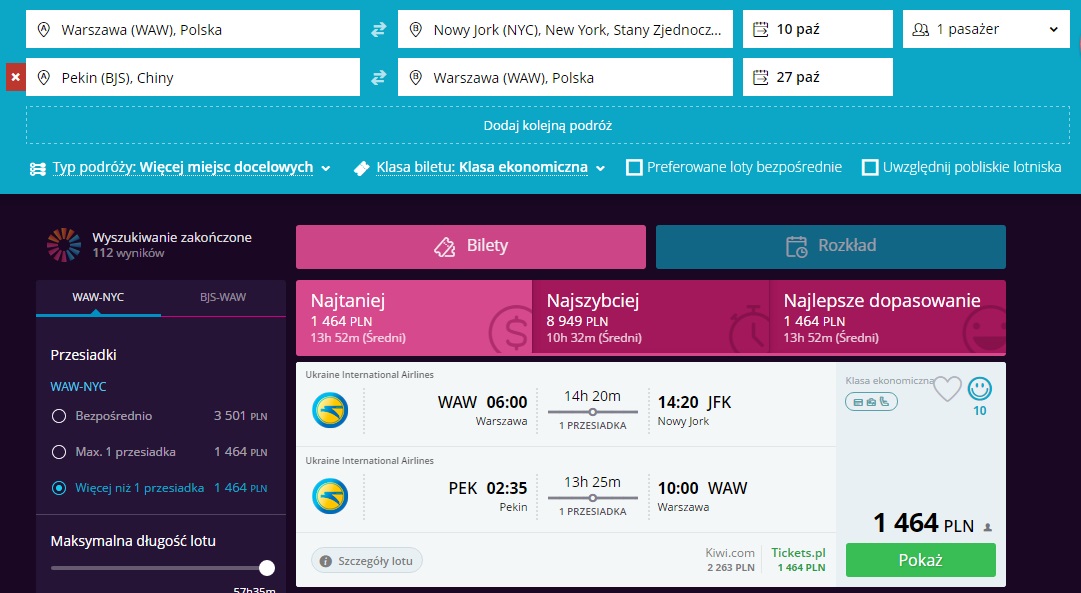1081x593 pixels.
Task: Click Ukraine International Airlines logo on PEK flight
Action: coord(330,496)
